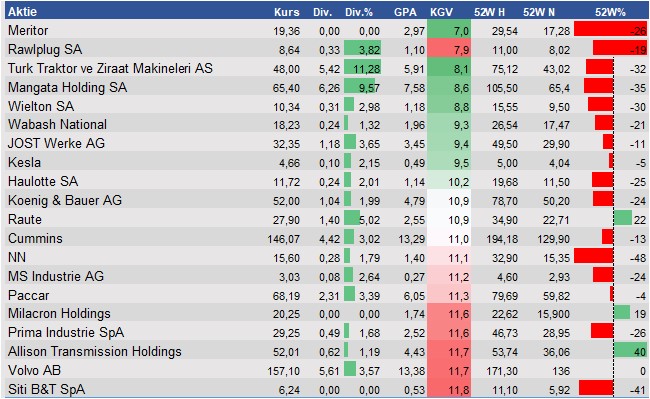Open Turk Traktor ve Ziraat Makineleri AS
This screenshot has height=399, width=650.
click(110, 68)
